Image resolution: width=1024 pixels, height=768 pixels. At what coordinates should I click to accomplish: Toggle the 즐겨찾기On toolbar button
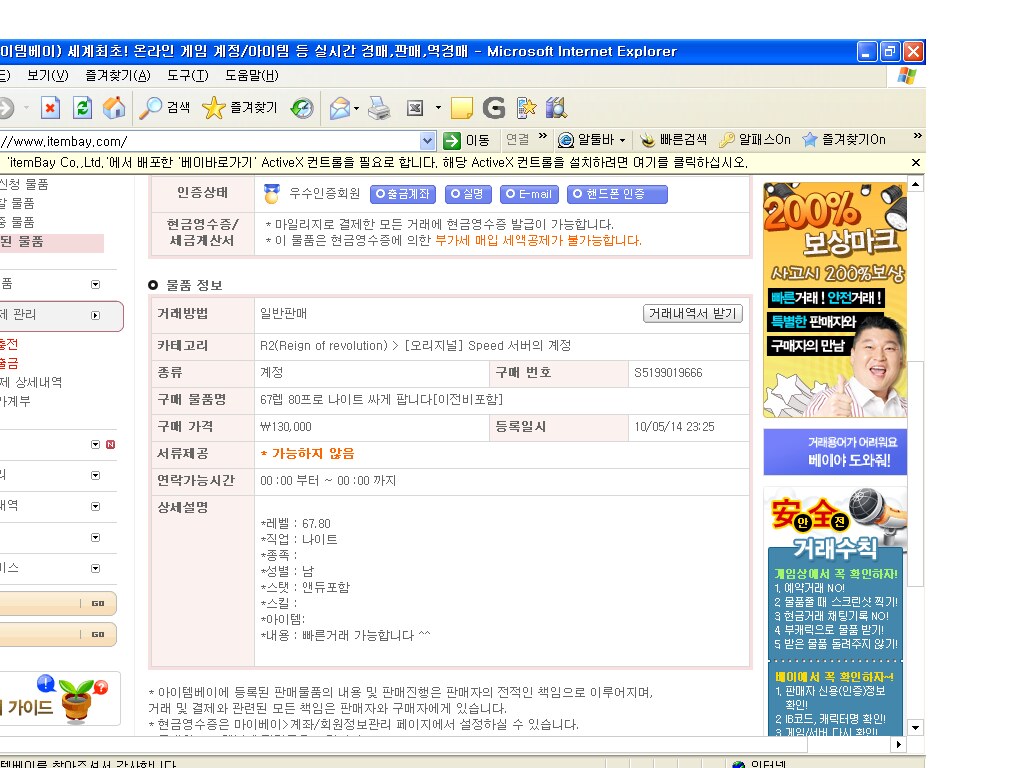[843, 140]
